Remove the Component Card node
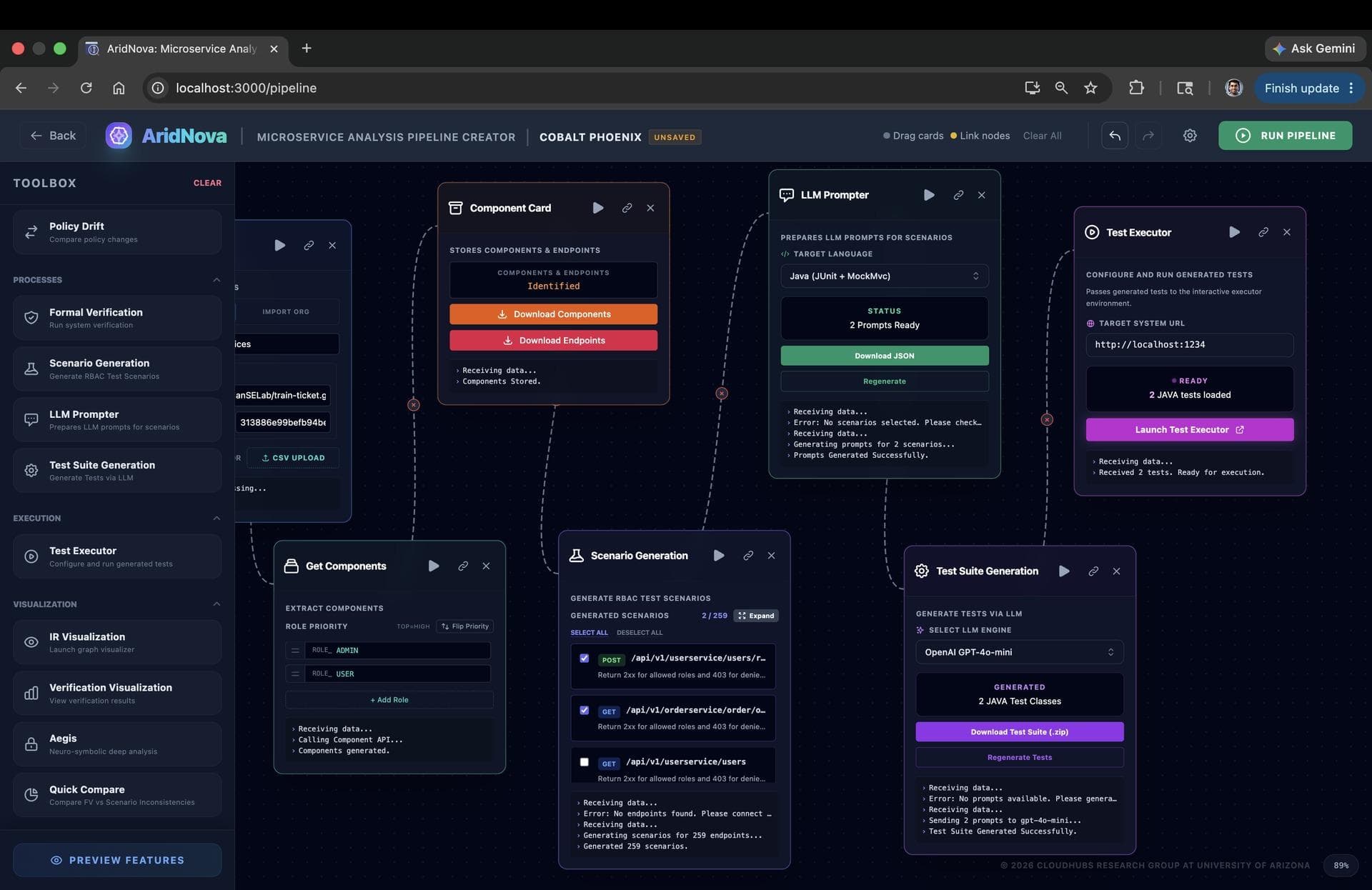The height and width of the screenshot is (890, 1372). point(650,208)
